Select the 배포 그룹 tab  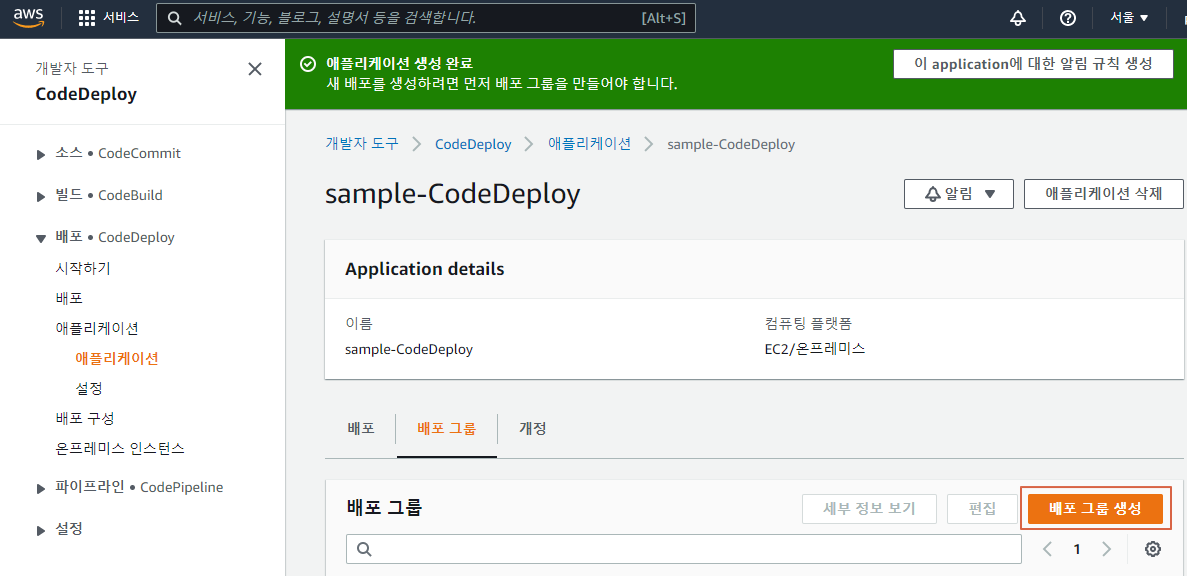pos(447,428)
